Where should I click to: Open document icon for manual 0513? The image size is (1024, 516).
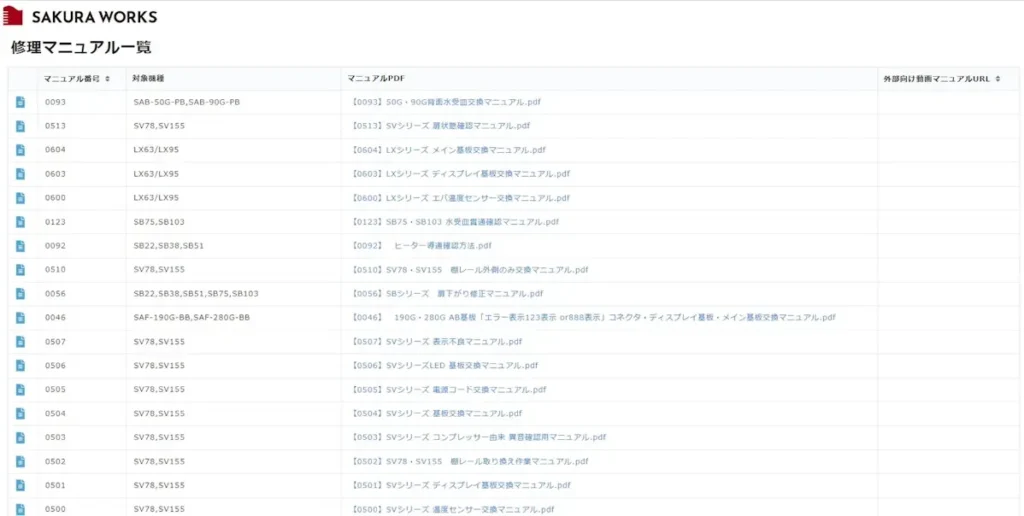point(20,126)
